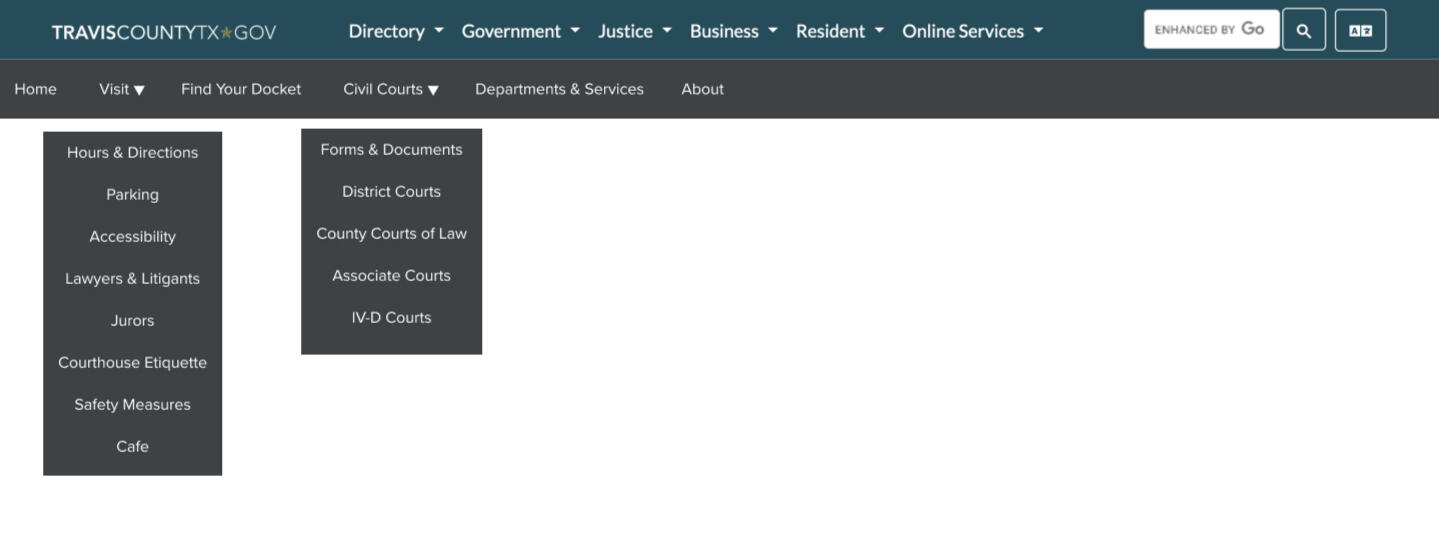The image size is (1439, 553).
Task: Open Forms & Documents link
Action: point(391,150)
